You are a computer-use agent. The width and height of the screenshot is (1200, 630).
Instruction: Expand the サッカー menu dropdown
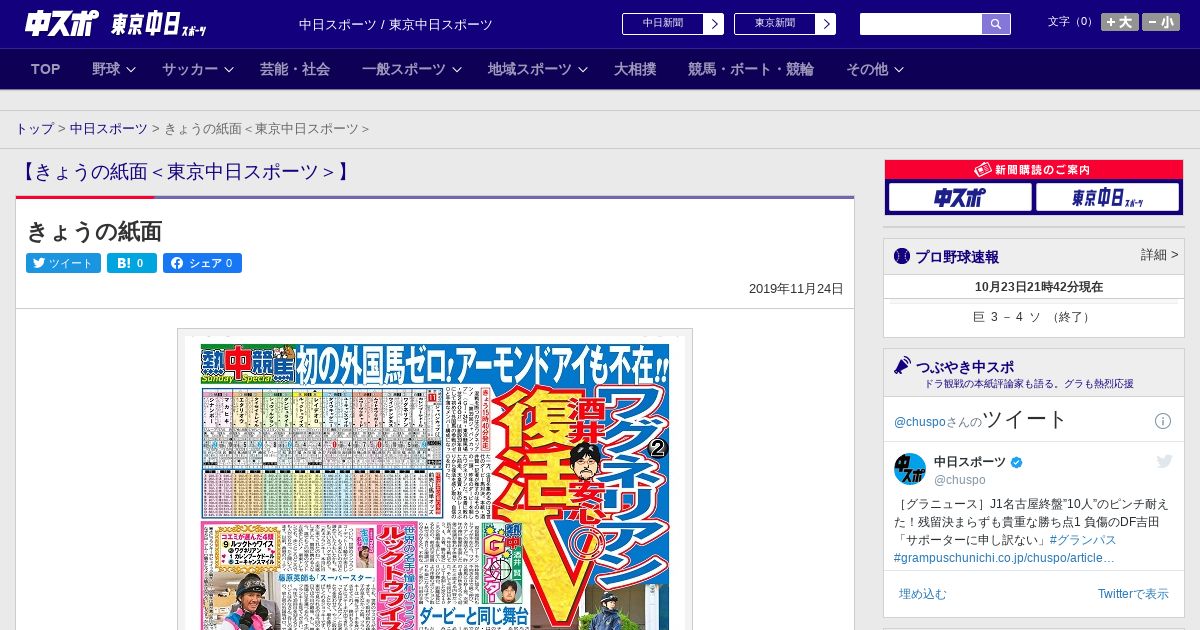tap(197, 69)
